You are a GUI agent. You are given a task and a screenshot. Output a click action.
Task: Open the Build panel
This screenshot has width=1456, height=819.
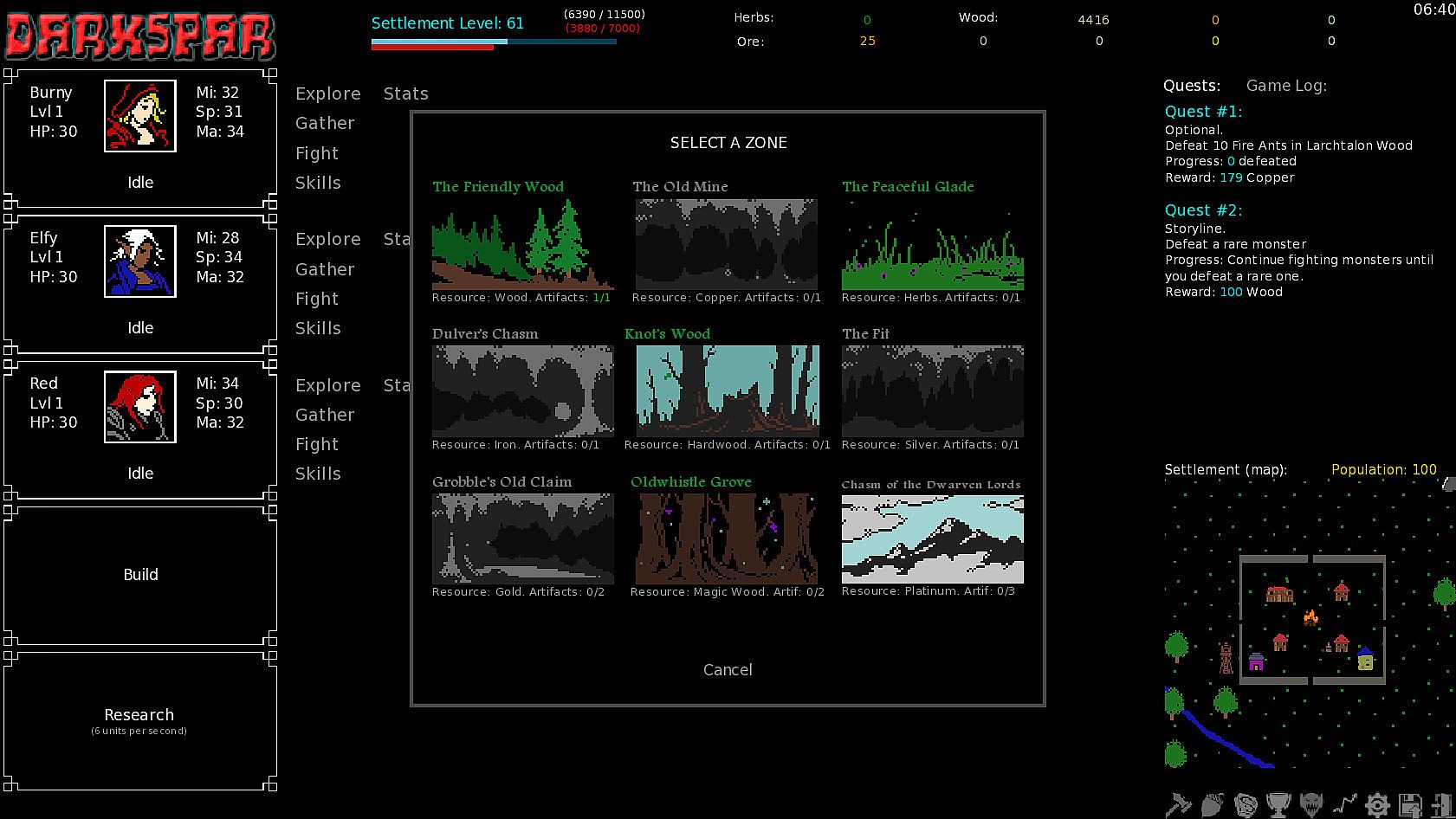tap(140, 575)
